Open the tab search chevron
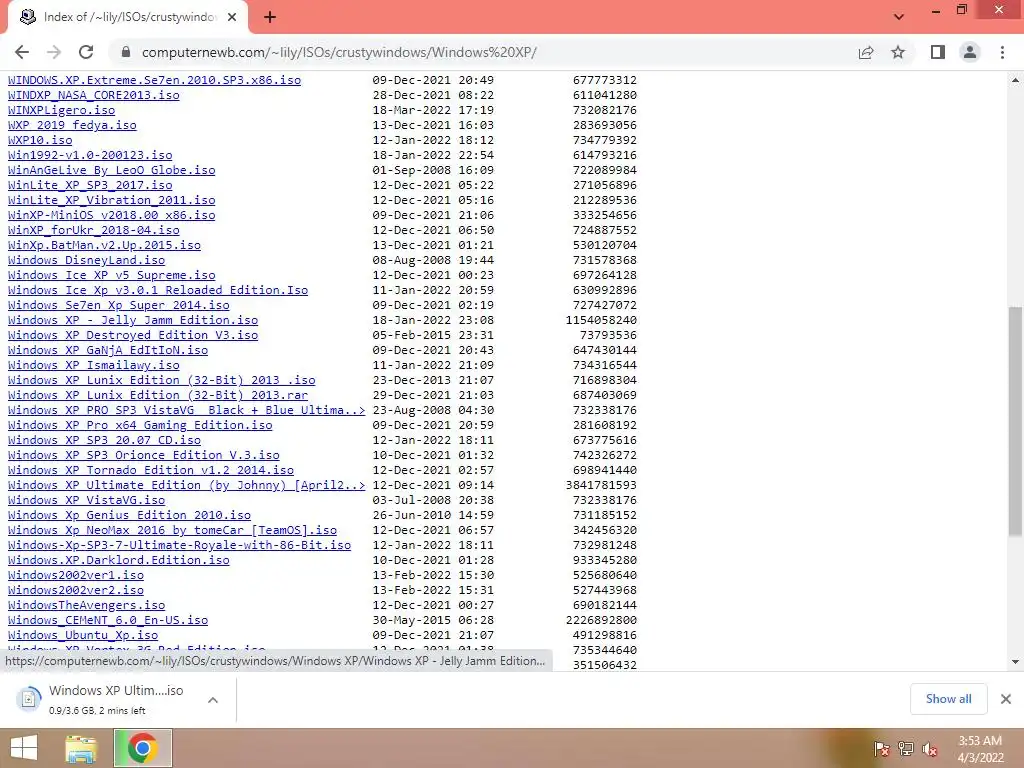This screenshot has width=1024, height=768. [x=899, y=17]
